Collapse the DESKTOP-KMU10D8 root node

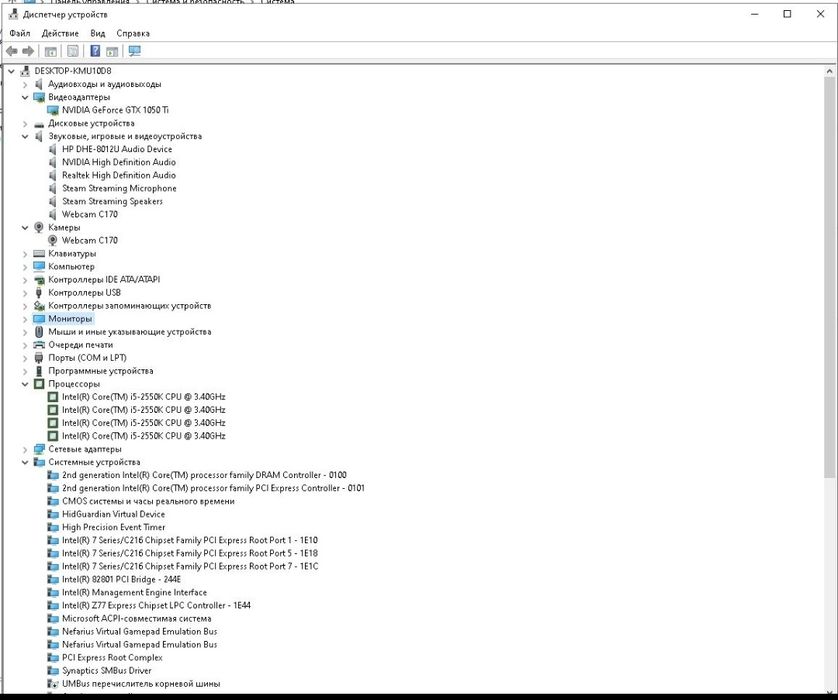[x=11, y=71]
